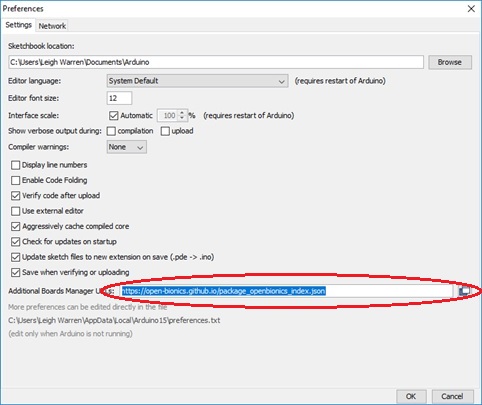Viewport: 482px width, 405px height.
Task: Toggle Automatic interface scale checkbox
Action: (x=114, y=116)
